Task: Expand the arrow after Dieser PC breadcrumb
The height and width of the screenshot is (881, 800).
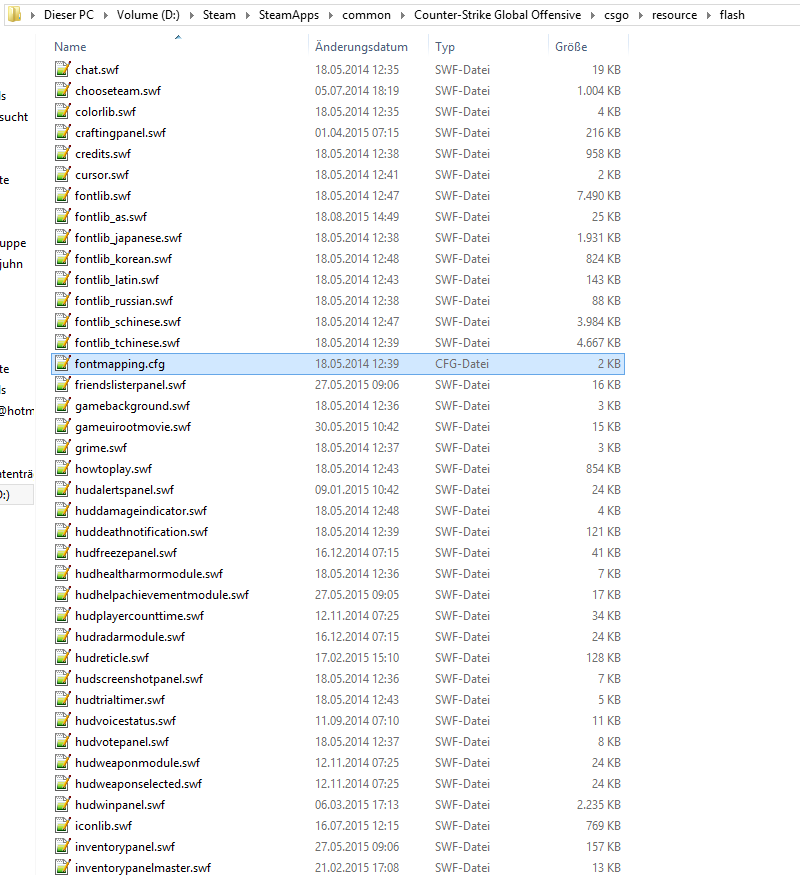Action: point(105,15)
